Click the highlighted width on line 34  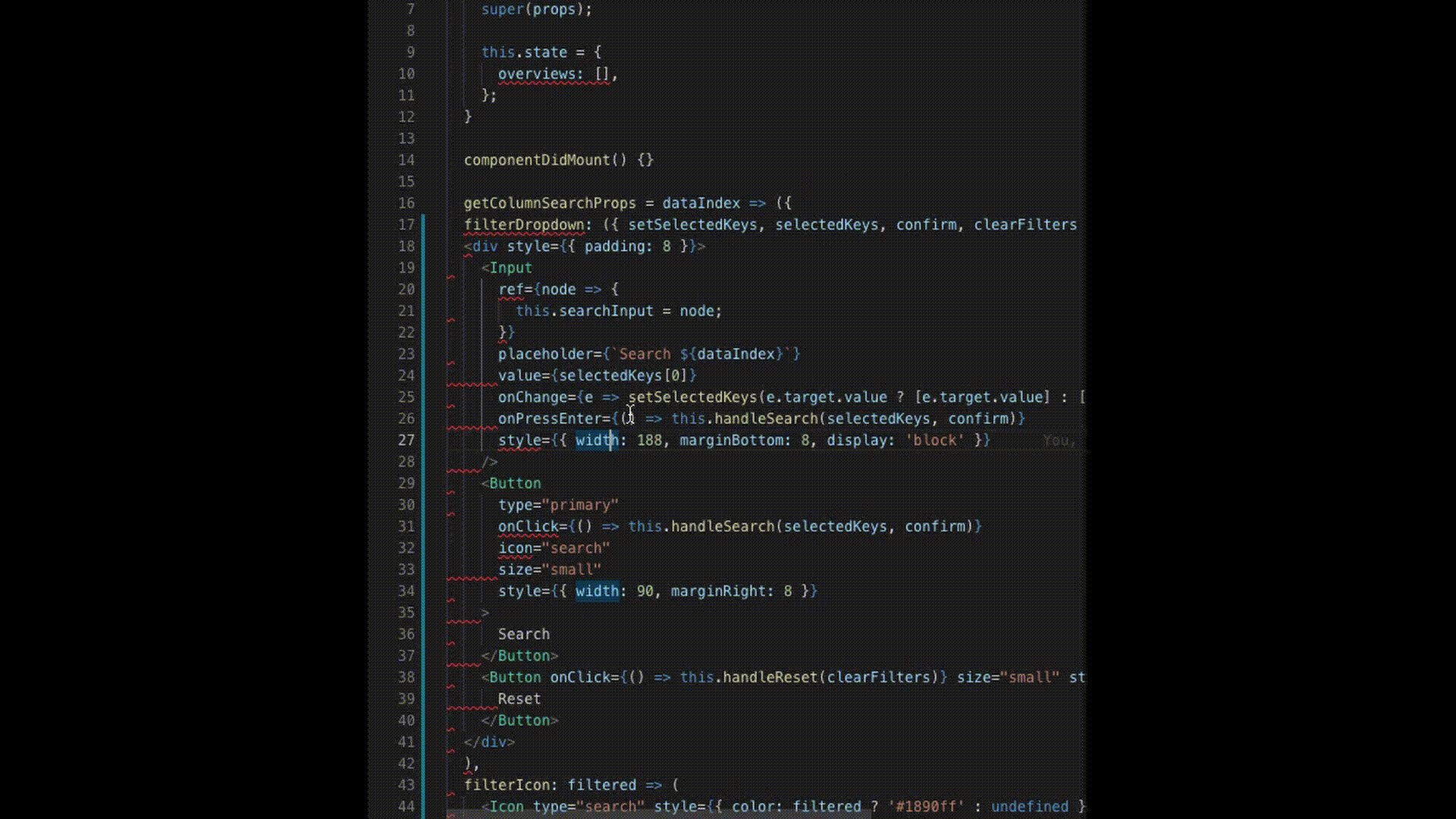(x=596, y=591)
